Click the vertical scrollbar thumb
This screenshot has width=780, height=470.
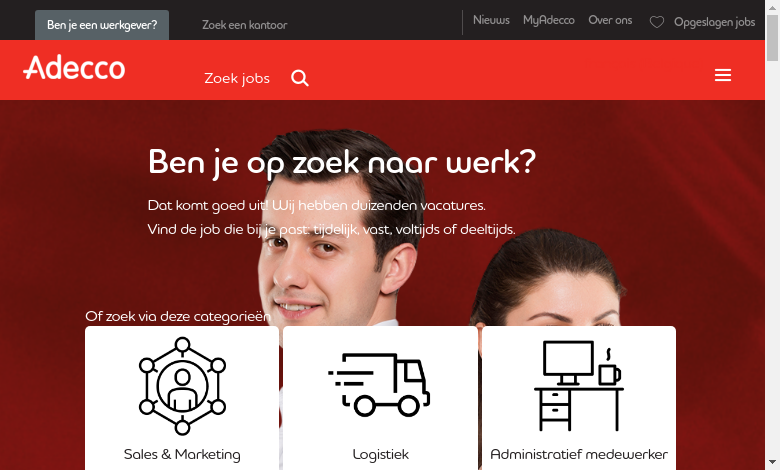coord(772,38)
